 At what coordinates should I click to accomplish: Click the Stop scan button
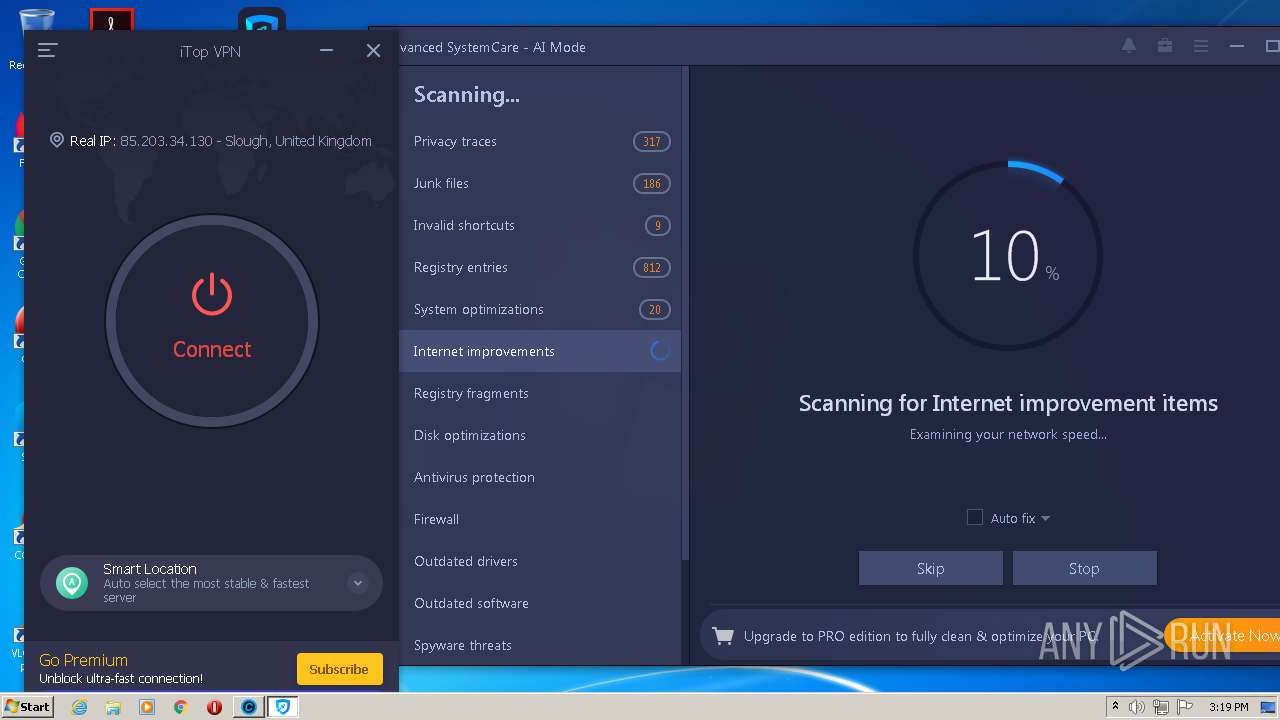1084,568
